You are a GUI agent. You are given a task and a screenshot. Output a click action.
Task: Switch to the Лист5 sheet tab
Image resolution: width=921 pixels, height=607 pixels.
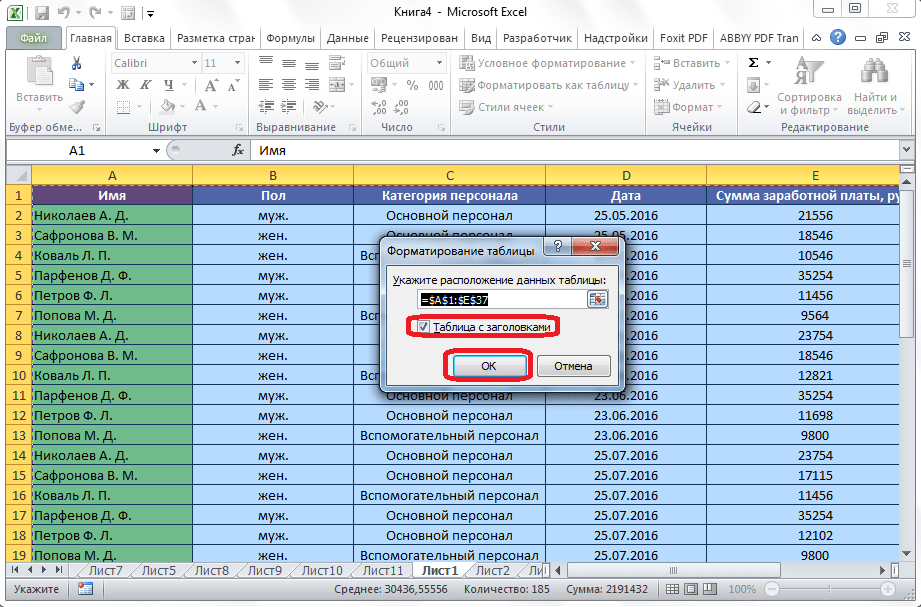point(158,571)
